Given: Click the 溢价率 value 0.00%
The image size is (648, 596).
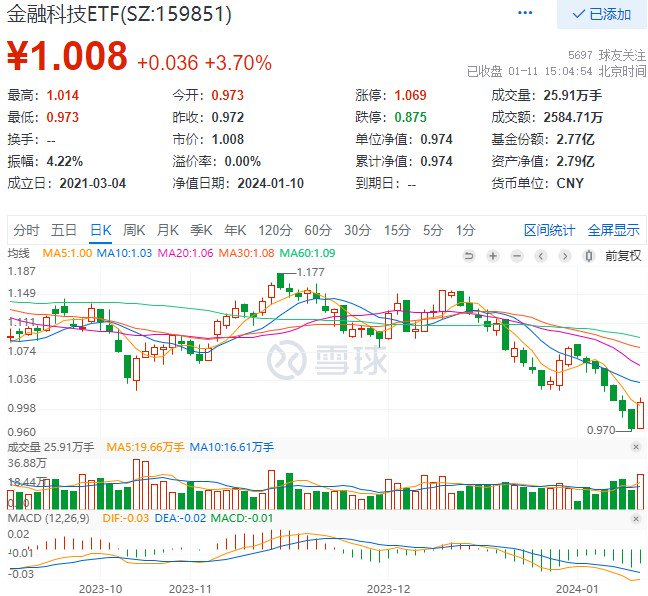Looking at the screenshot, I should (x=243, y=161).
